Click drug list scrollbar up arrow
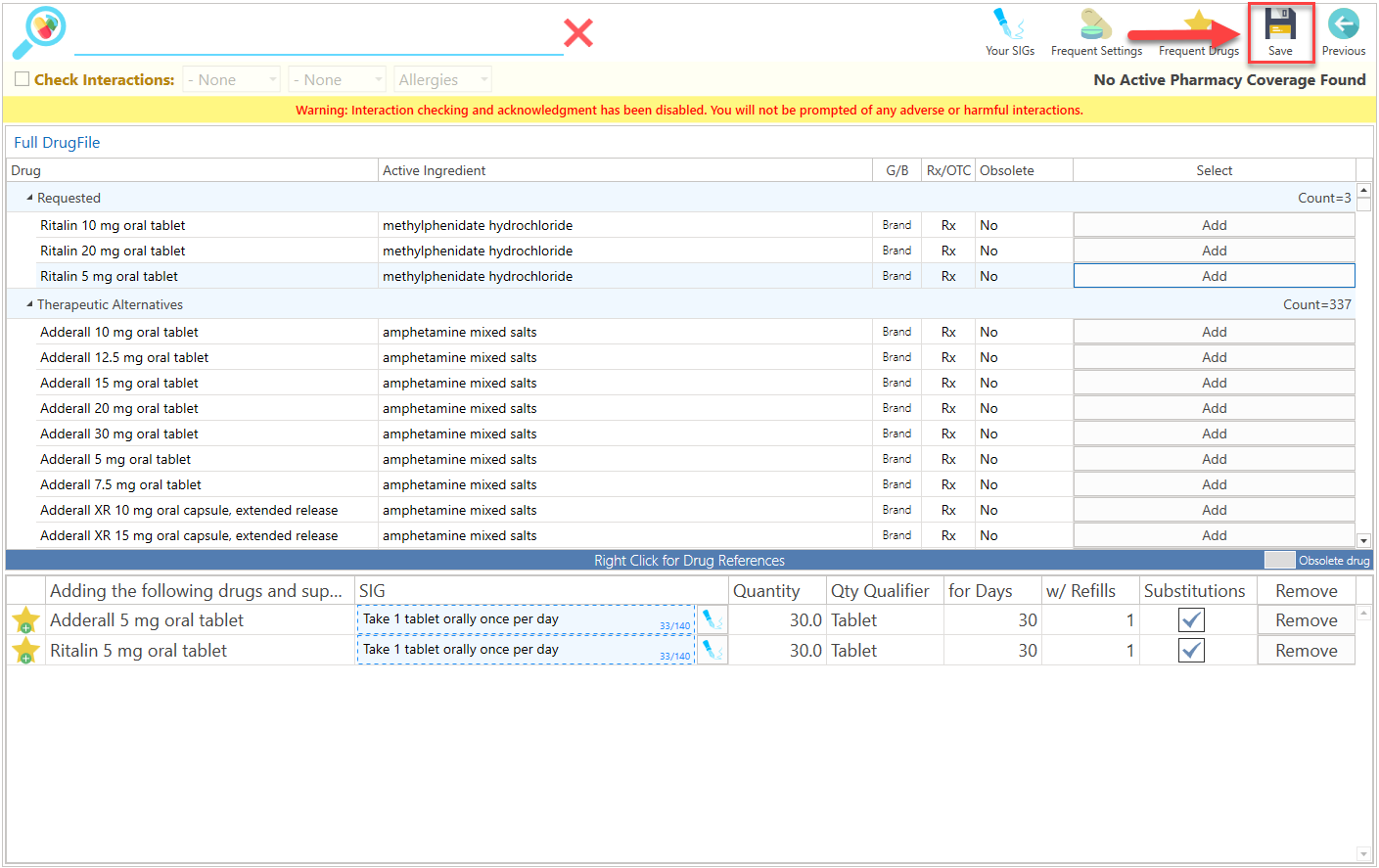This screenshot has width=1379, height=868. (1363, 190)
